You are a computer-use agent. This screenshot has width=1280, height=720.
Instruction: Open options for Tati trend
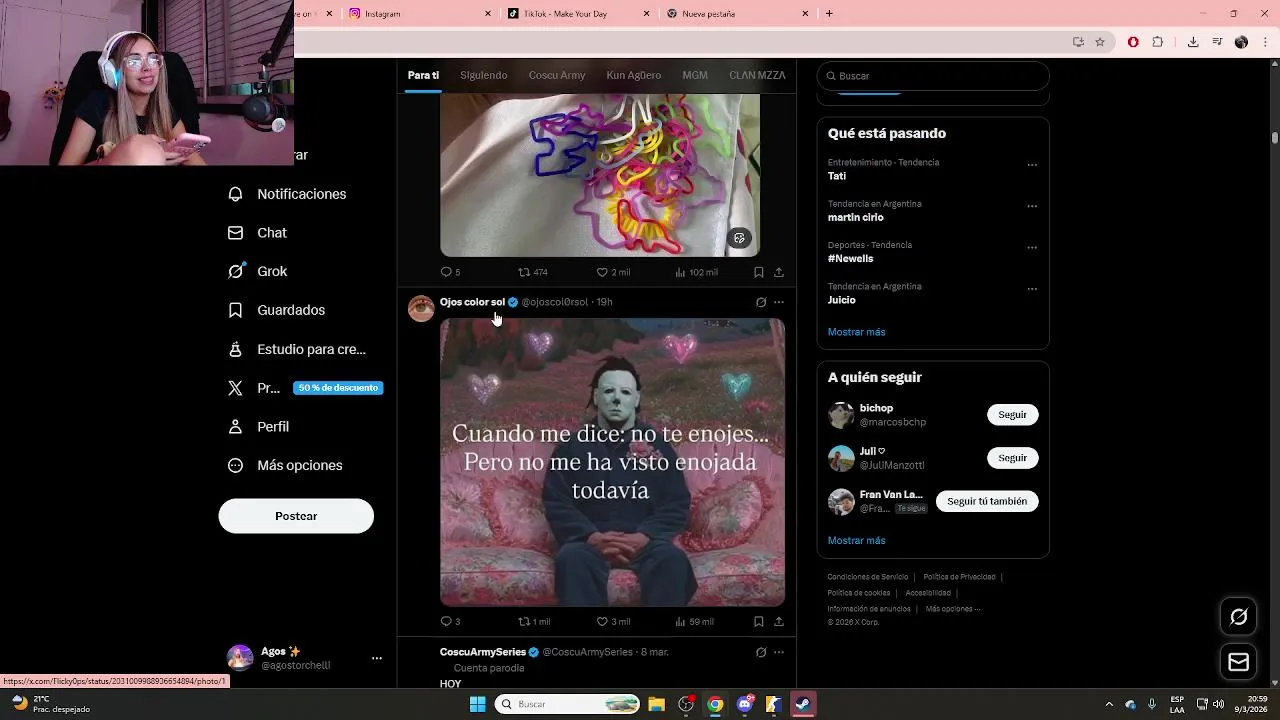pos(1032,165)
